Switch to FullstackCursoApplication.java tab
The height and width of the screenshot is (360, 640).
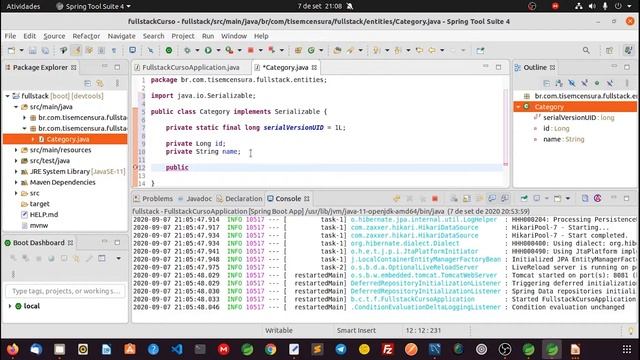pyautogui.click(x=191, y=67)
